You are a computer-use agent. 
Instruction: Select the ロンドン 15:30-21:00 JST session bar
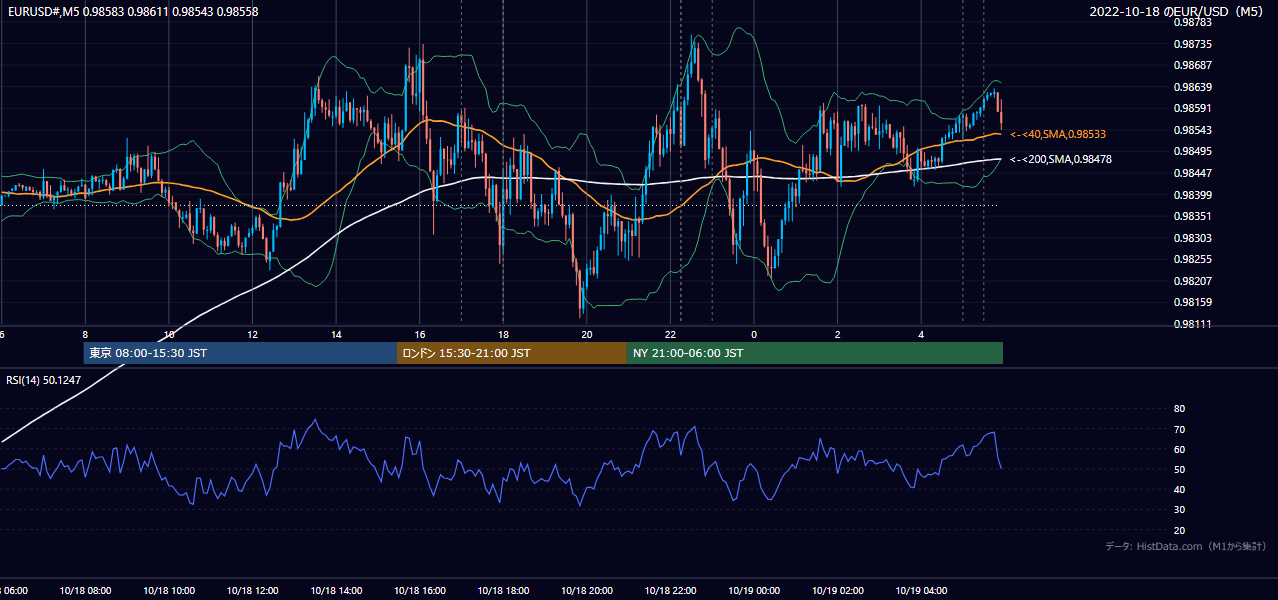click(512, 353)
